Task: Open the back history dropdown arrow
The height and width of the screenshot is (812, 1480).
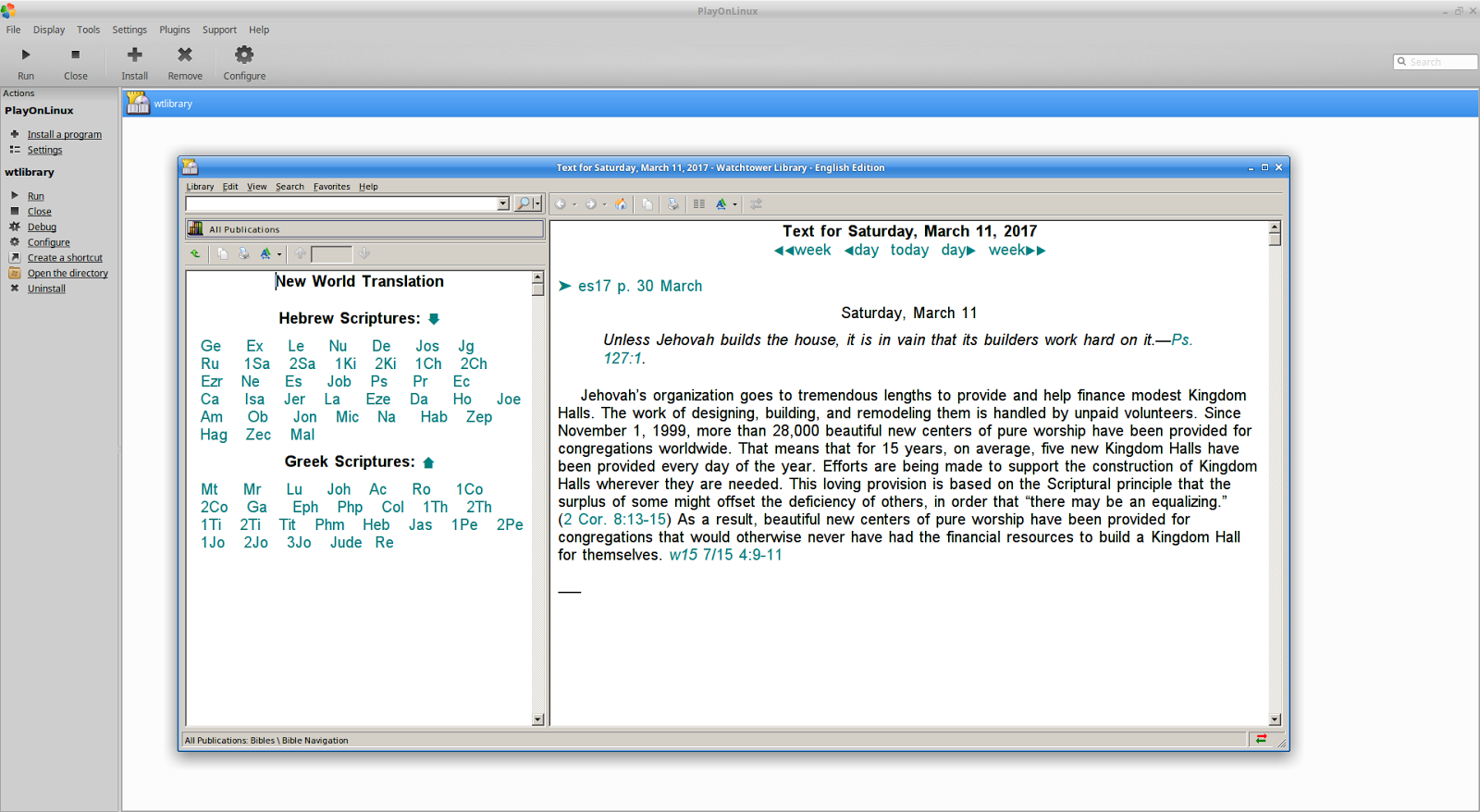Action: [574, 204]
